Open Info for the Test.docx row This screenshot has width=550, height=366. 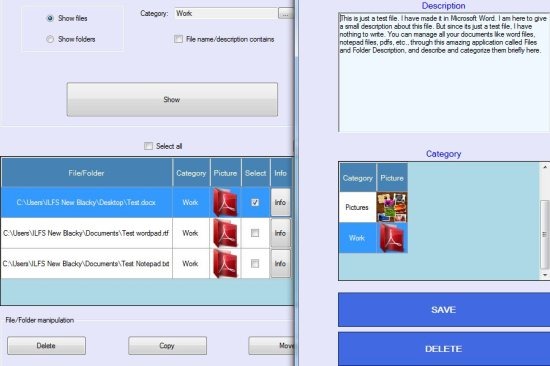click(x=281, y=202)
